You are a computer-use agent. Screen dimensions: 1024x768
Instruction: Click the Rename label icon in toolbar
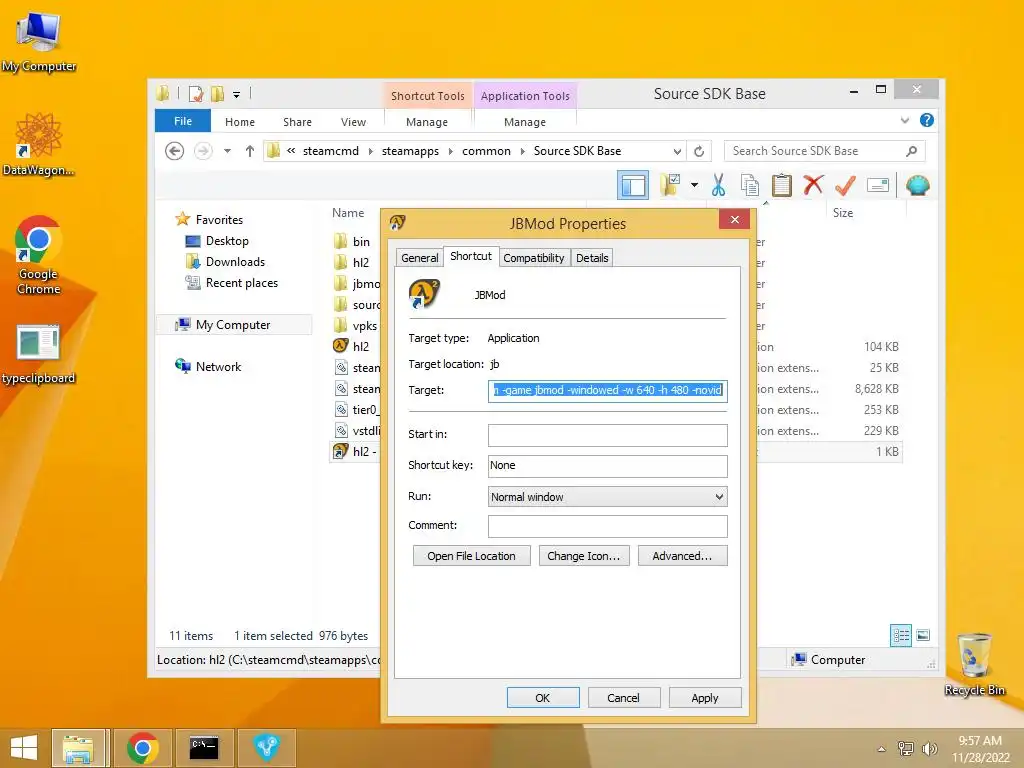tap(878, 185)
